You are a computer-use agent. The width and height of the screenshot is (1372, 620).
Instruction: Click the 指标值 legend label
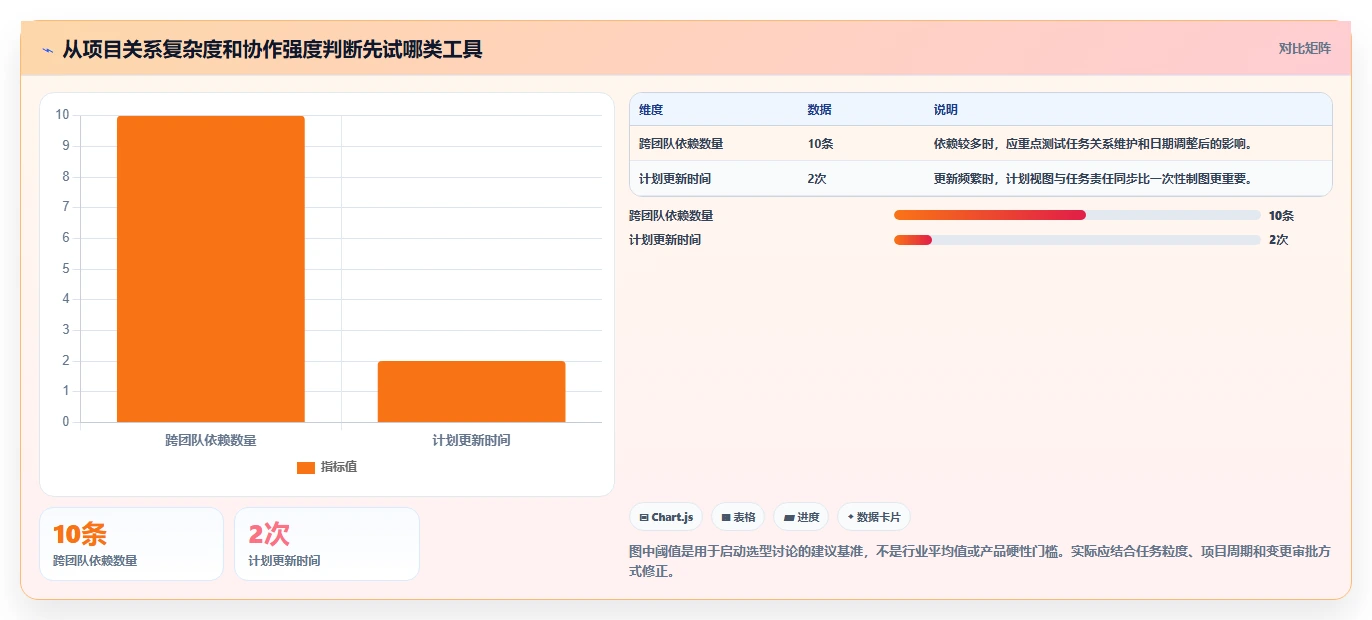[339, 468]
